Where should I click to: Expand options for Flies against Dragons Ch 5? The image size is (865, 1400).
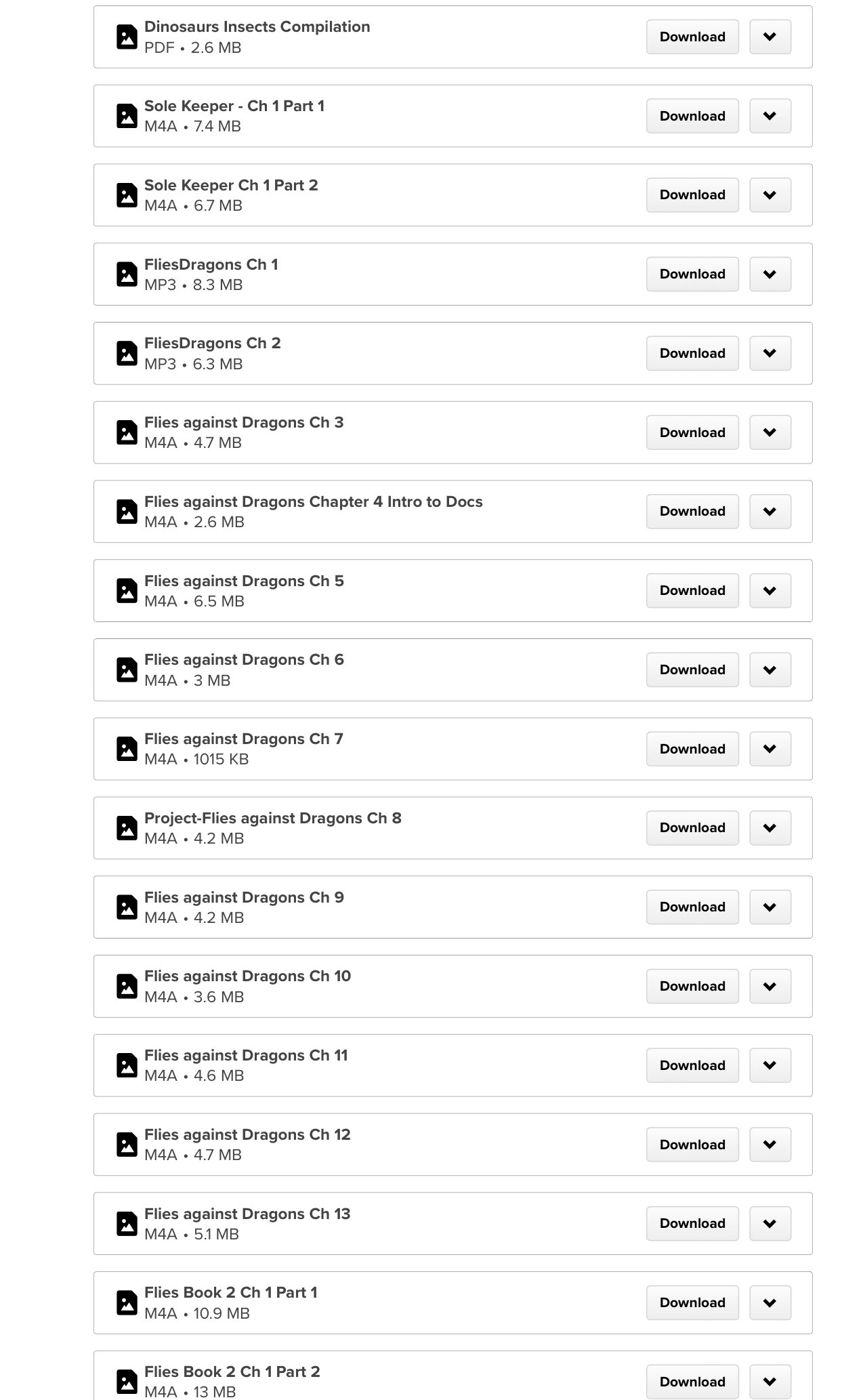click(x=769, y=590)
